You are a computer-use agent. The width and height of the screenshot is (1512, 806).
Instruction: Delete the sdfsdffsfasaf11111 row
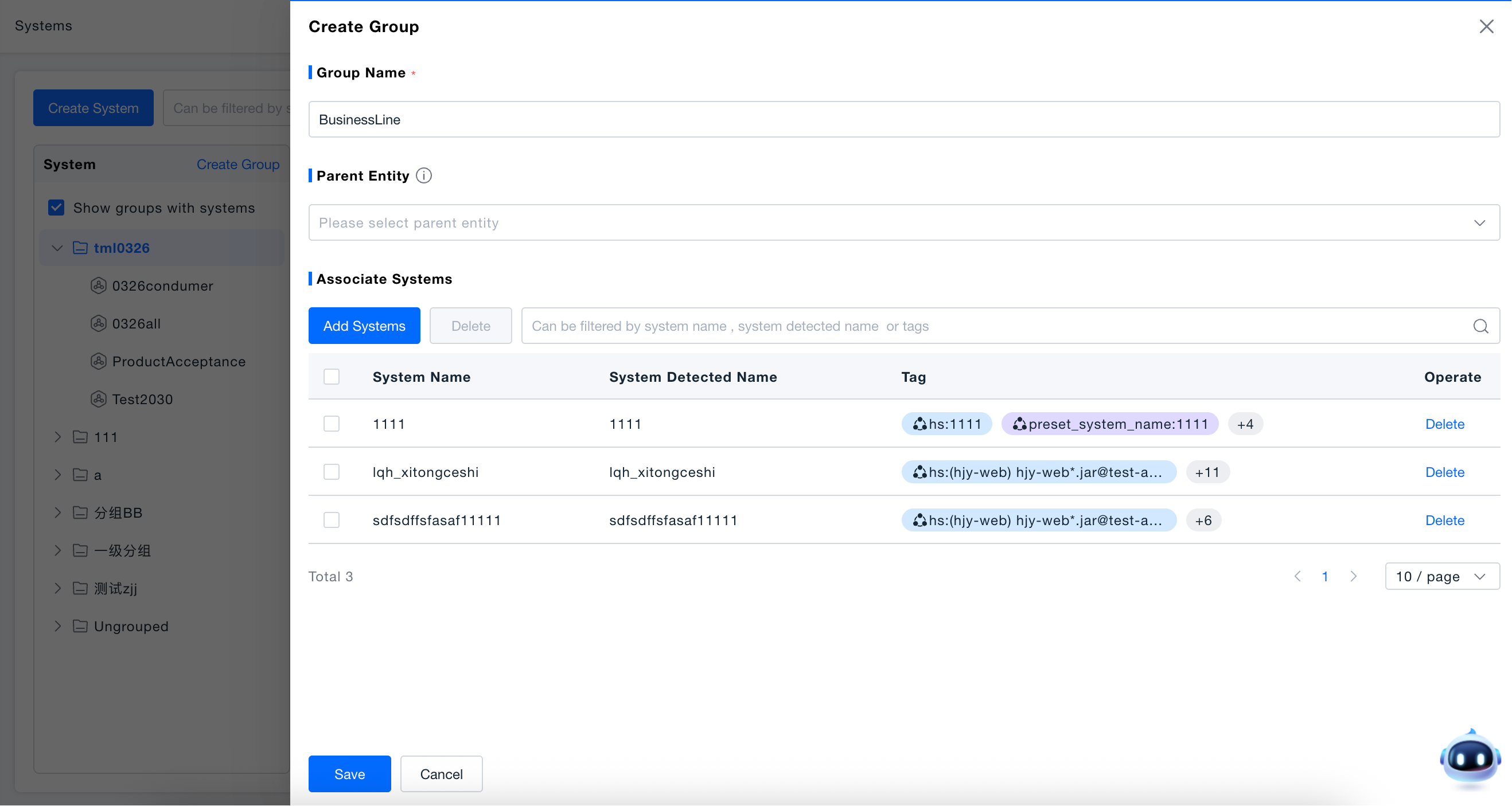click(x=1444, y=521)
